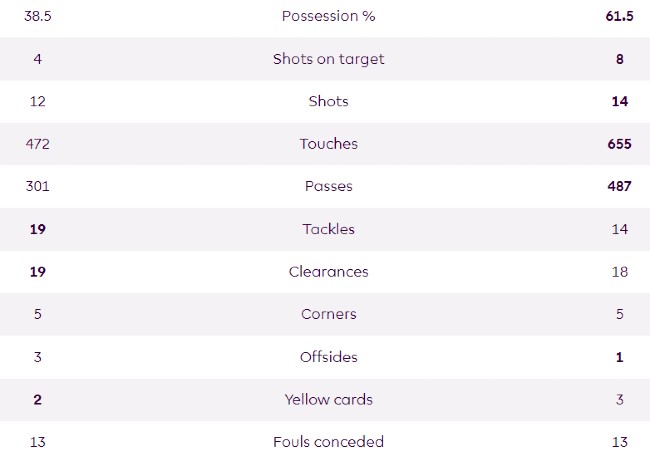Select the 301 passes value
The width and height of the screenshot is (650, 456).
[38, 186]
